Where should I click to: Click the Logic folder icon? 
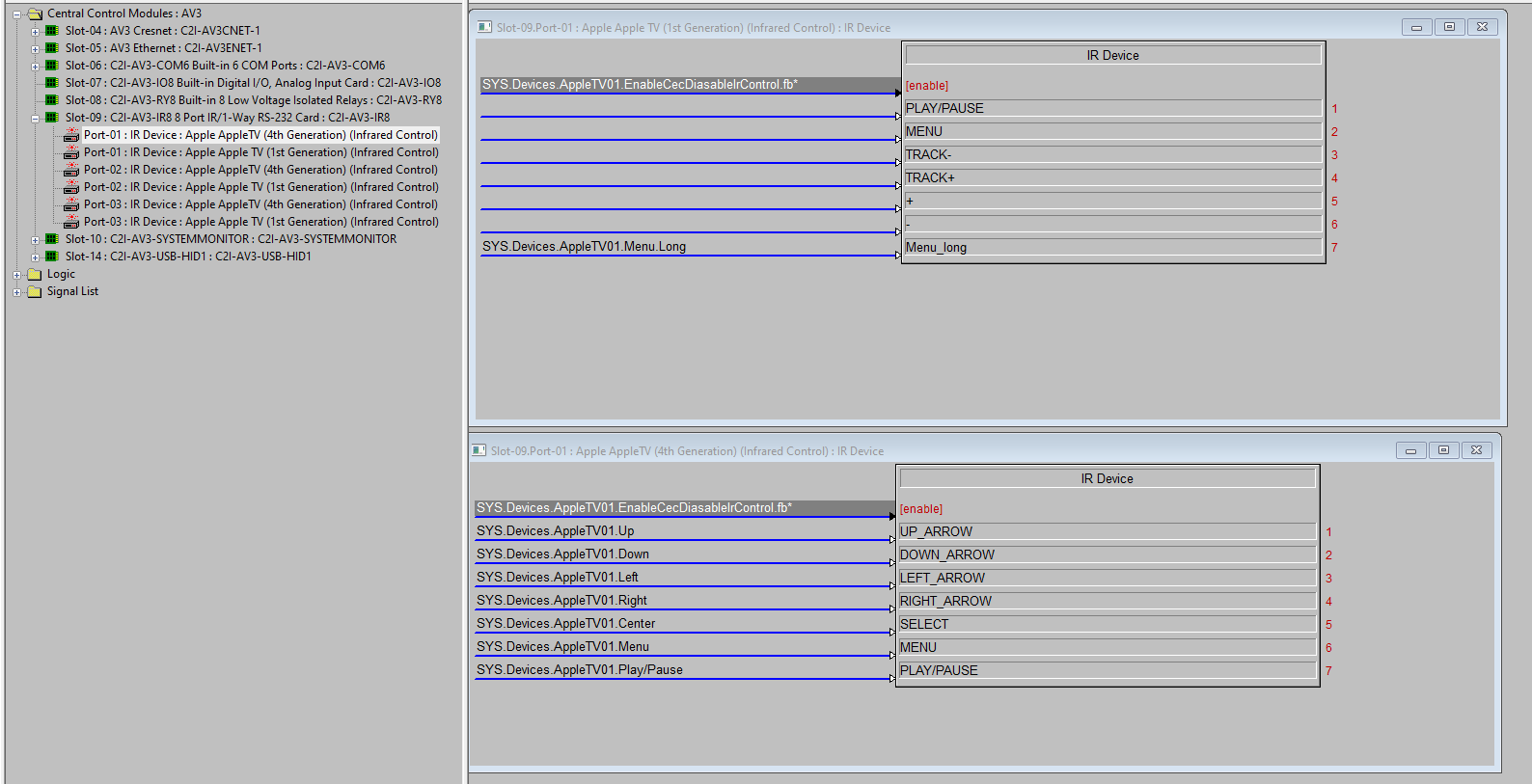[35, 274]
